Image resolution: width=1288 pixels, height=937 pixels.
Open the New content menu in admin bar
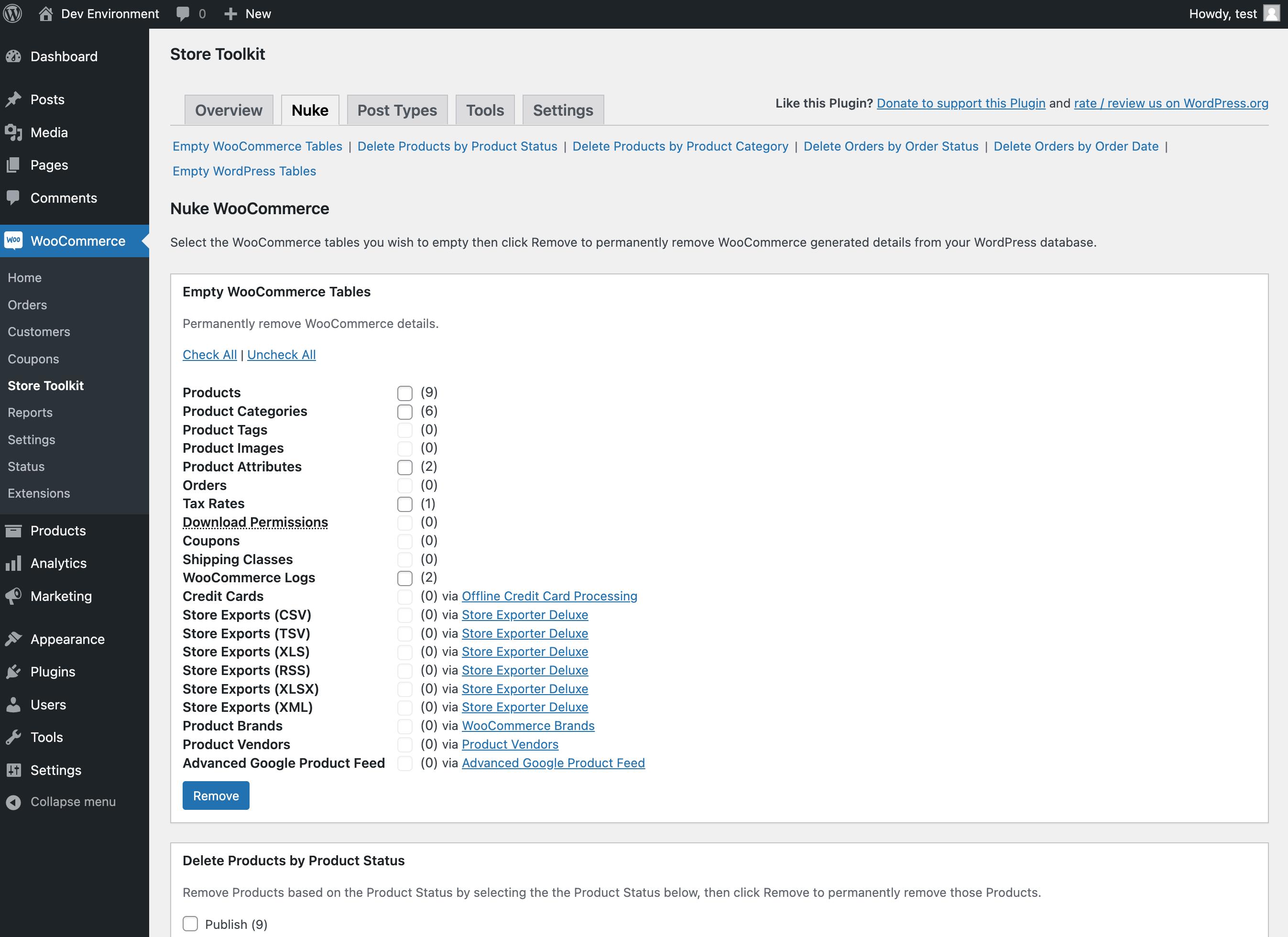[248, 14]
